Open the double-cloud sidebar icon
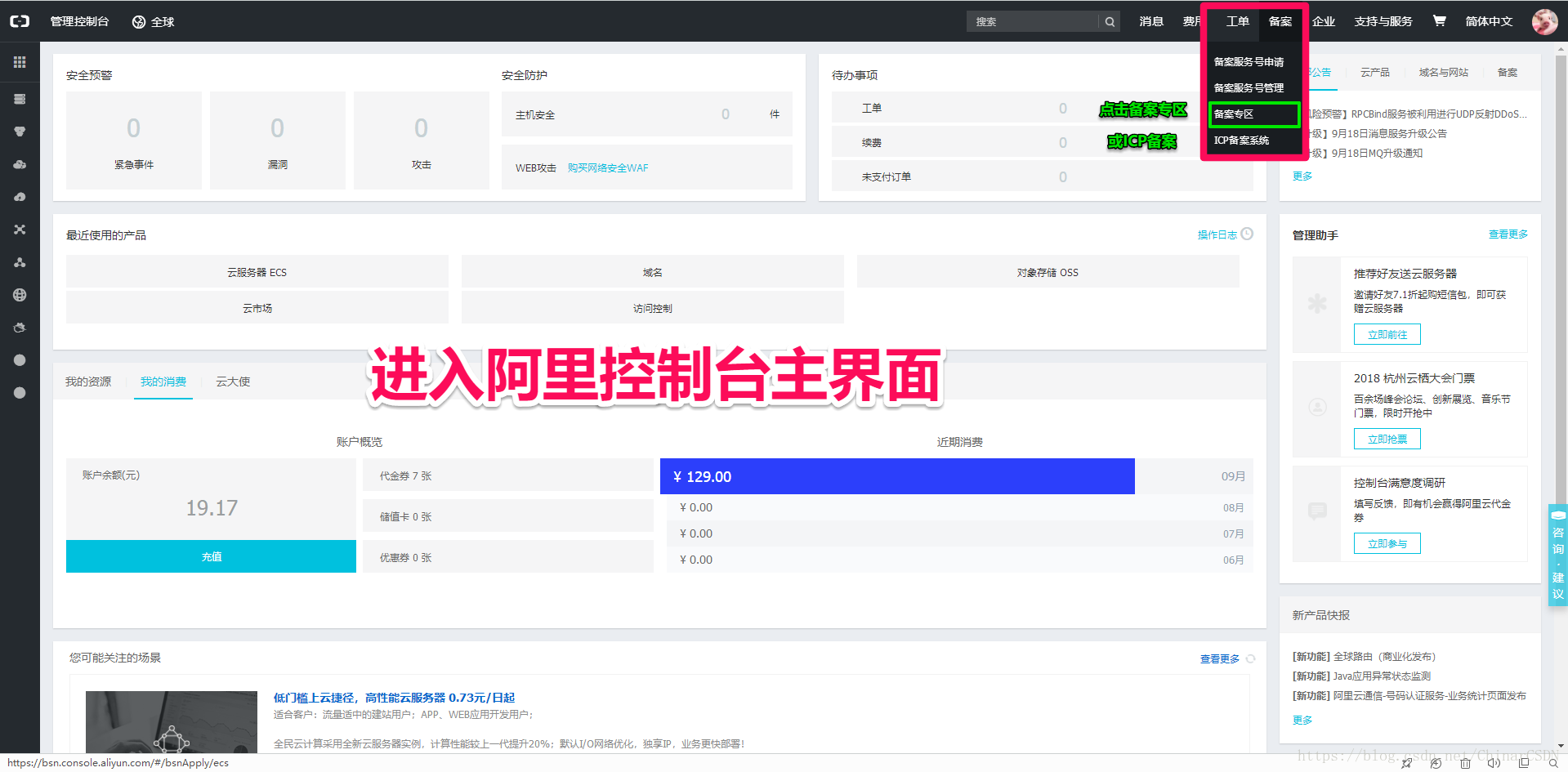Image resolution: width=1568 pixels, height=772 pixels. [x=20, y=164]
